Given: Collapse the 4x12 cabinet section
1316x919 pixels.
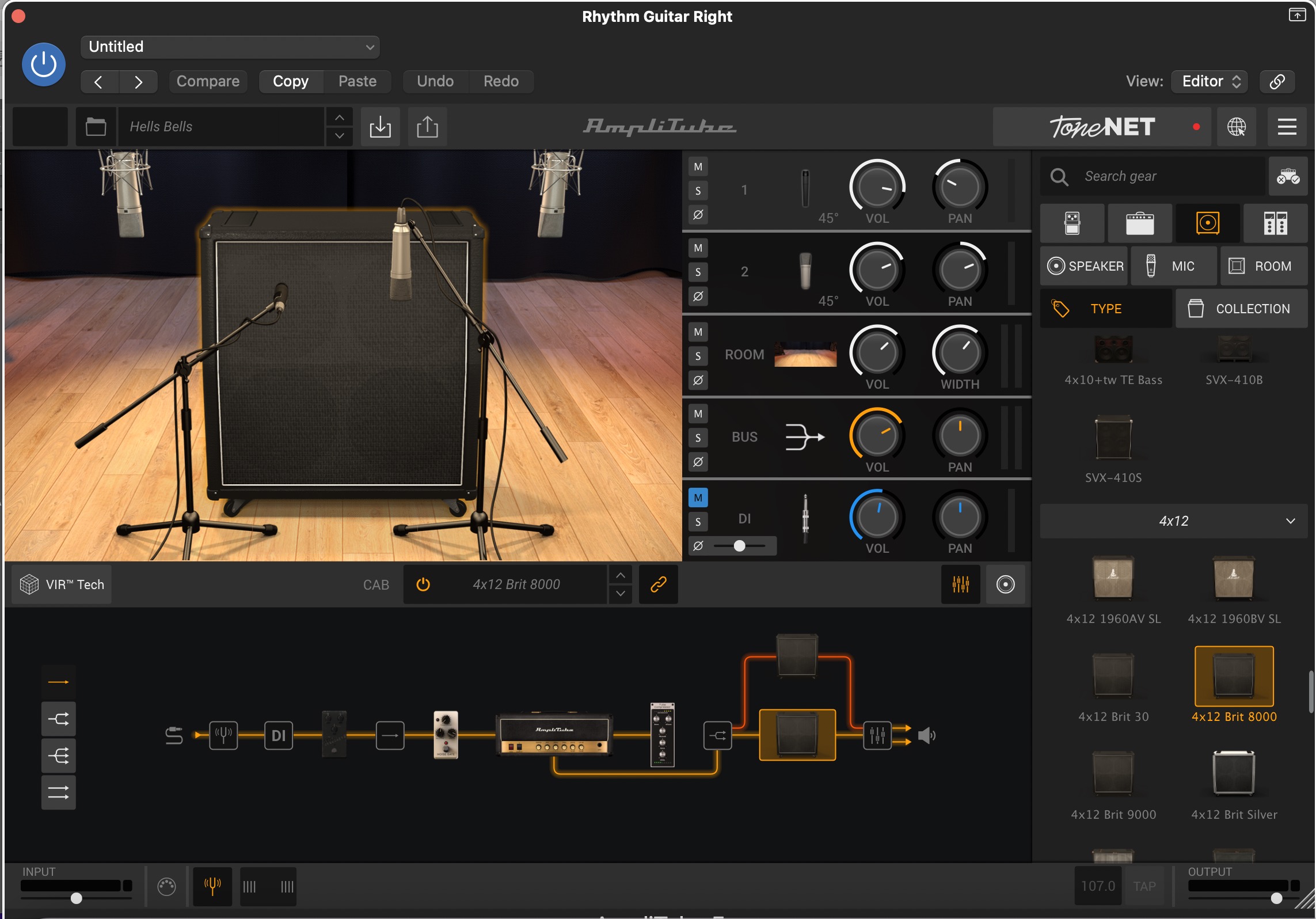Looking at the screenshot, I should pyautogui.click(x=1174, y=521).
